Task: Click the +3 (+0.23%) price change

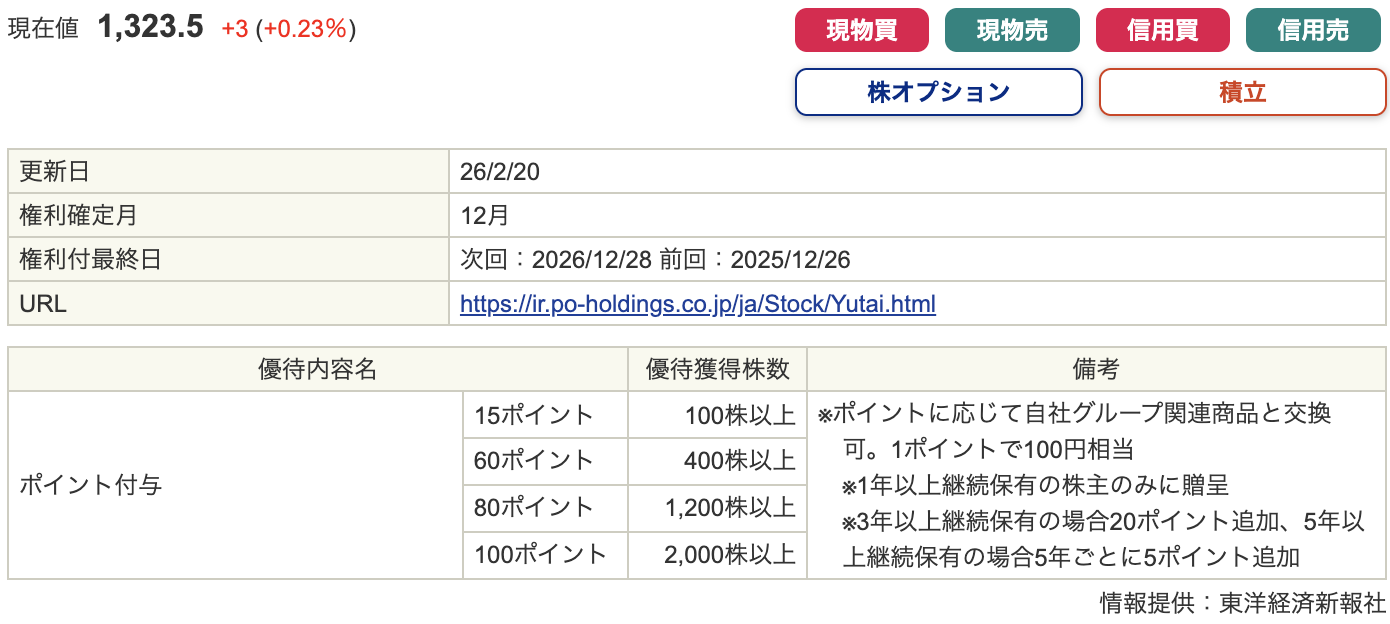Action: pos(288,29)
